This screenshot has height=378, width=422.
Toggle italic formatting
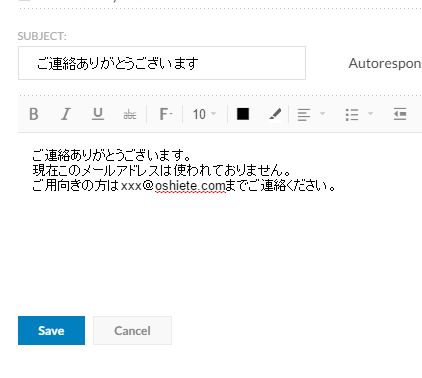point(66,114)
